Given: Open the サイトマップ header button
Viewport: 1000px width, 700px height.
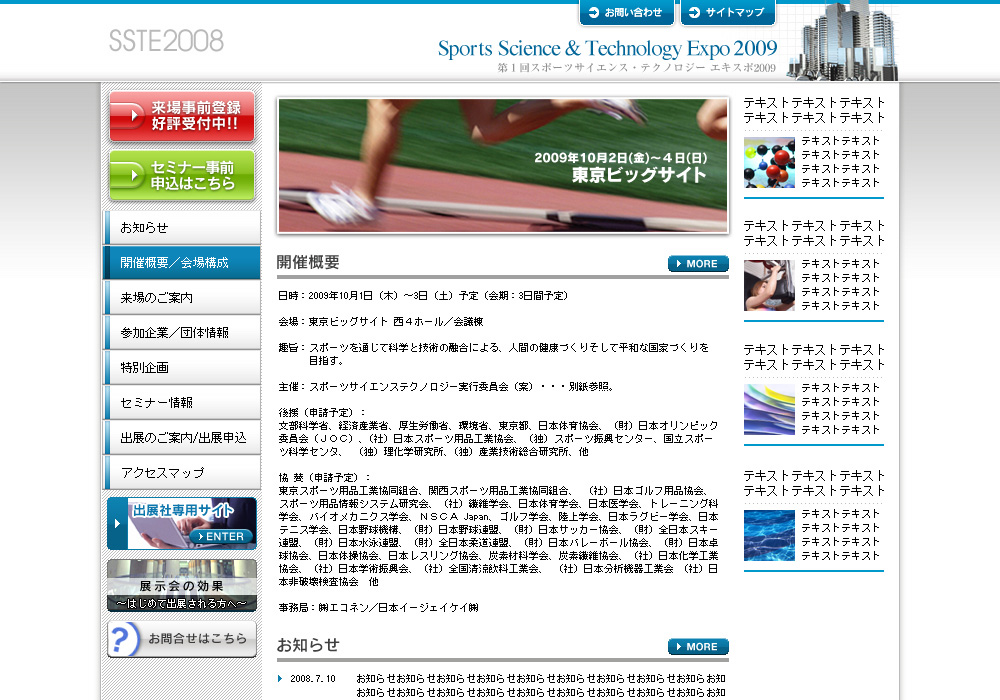Looking at the screenshot, I should [x=727, y=13].
